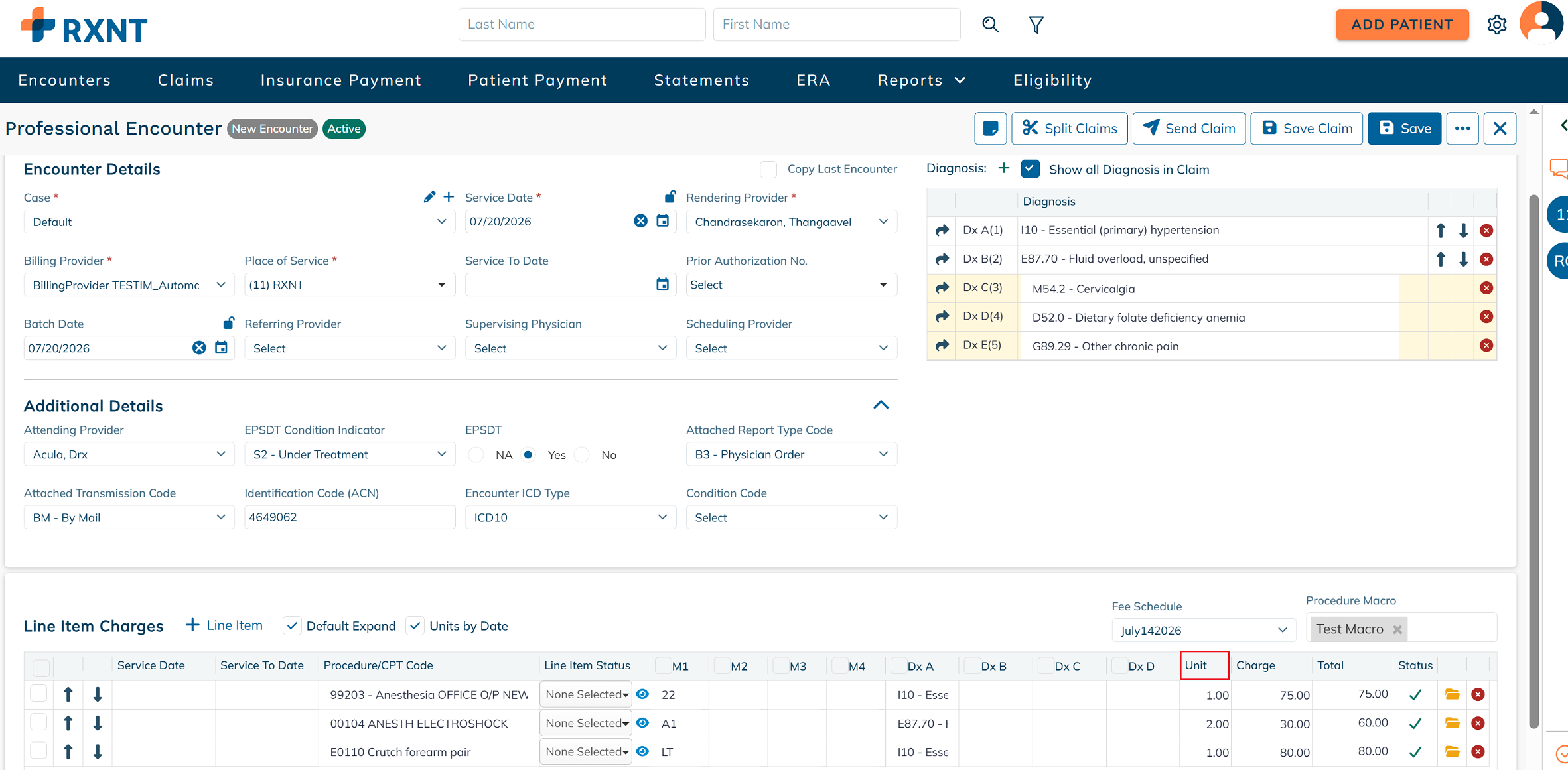Screen dimensions: 1568x770
Task: Go to the Insurance Payment tab
Action: [x=341, y=80]
